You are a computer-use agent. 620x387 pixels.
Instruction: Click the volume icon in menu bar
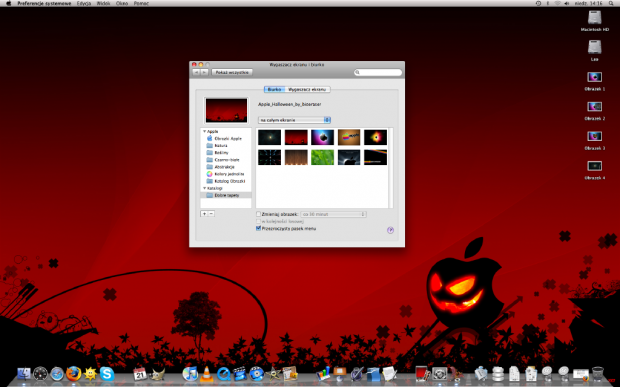(x=567, y=3)
